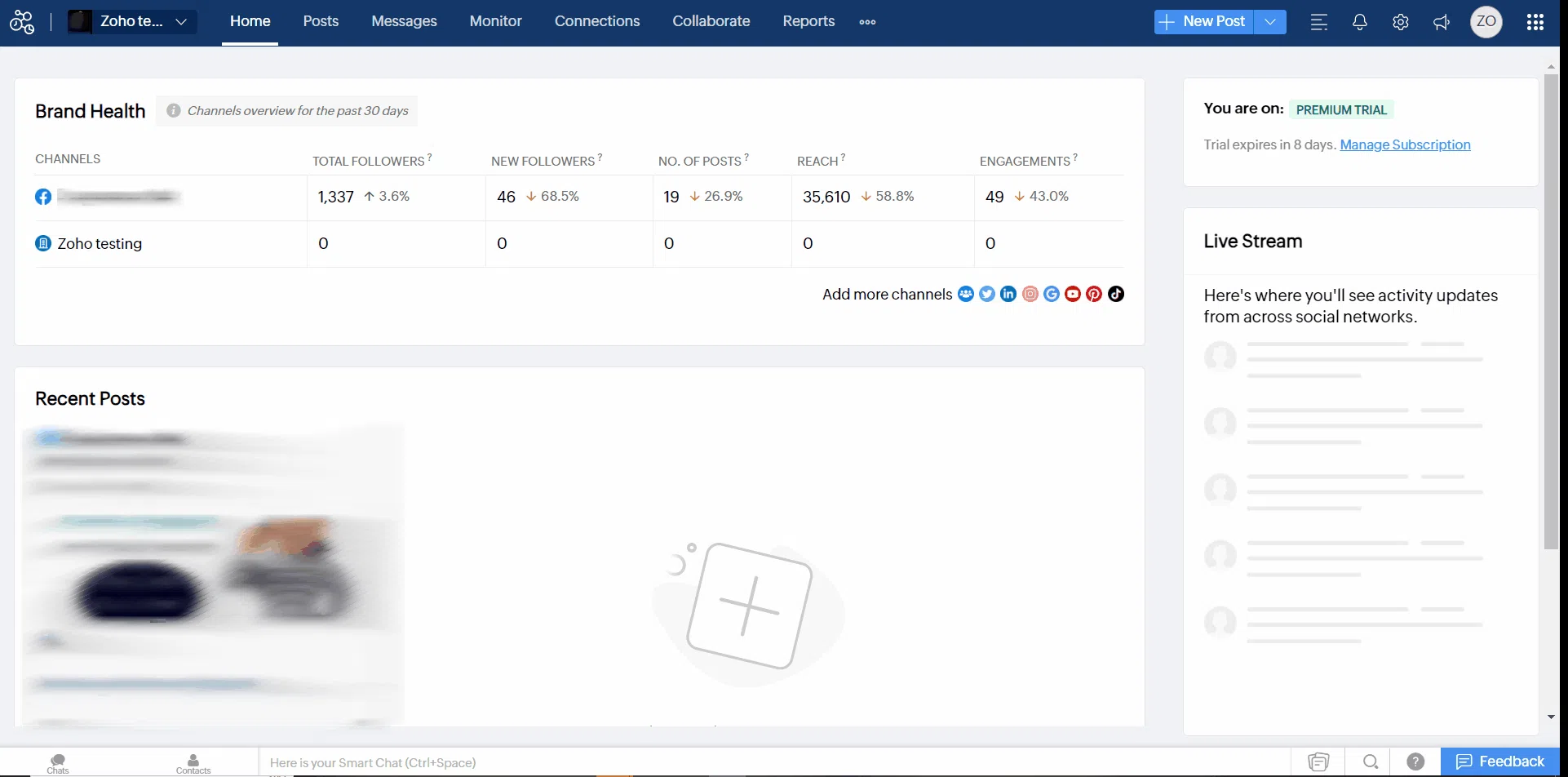Add a Pinterest channel
Screen dimensions: 1568x777
click(1094, 294)
